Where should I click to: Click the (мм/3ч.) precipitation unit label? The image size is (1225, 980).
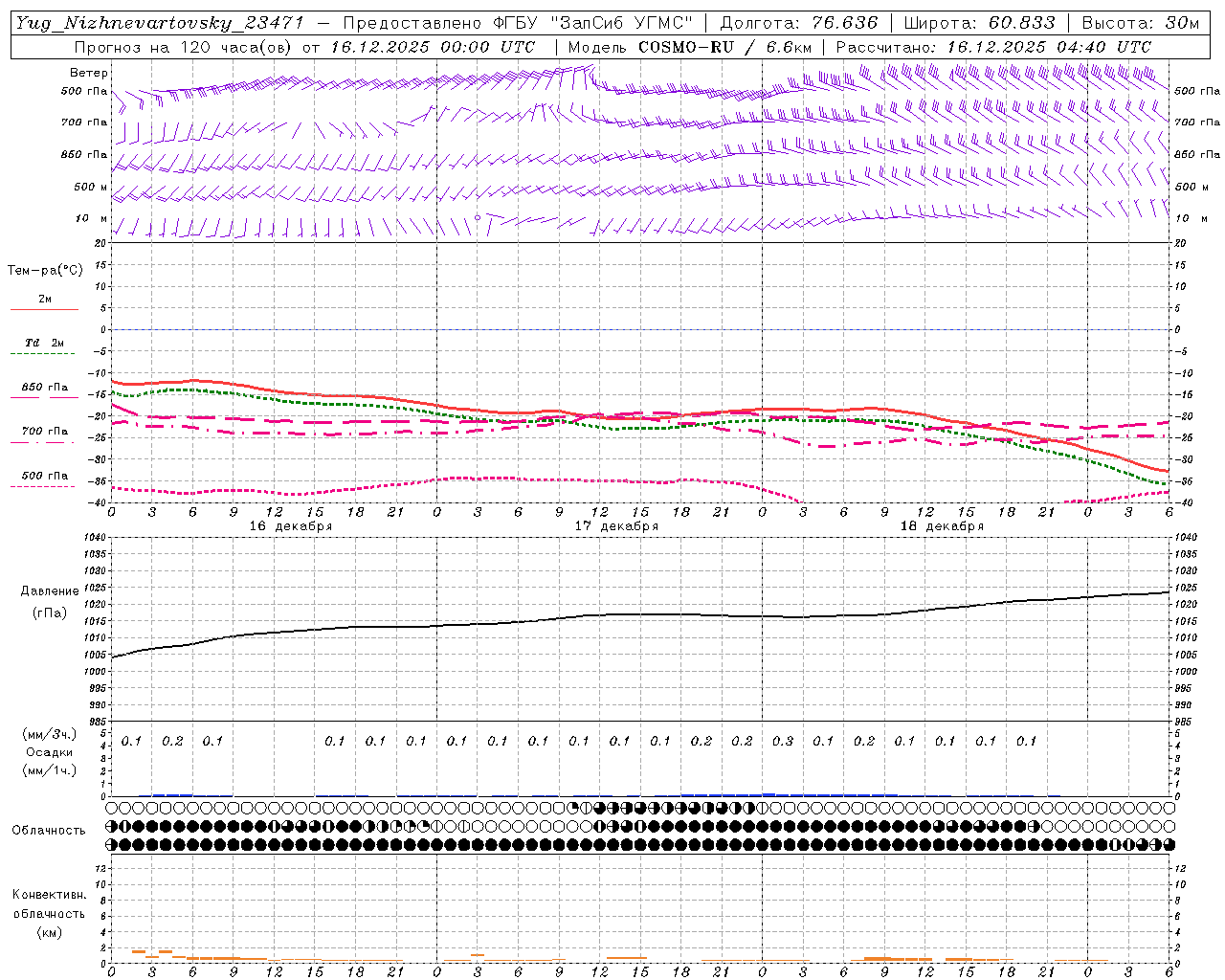(x=49, y=734)
